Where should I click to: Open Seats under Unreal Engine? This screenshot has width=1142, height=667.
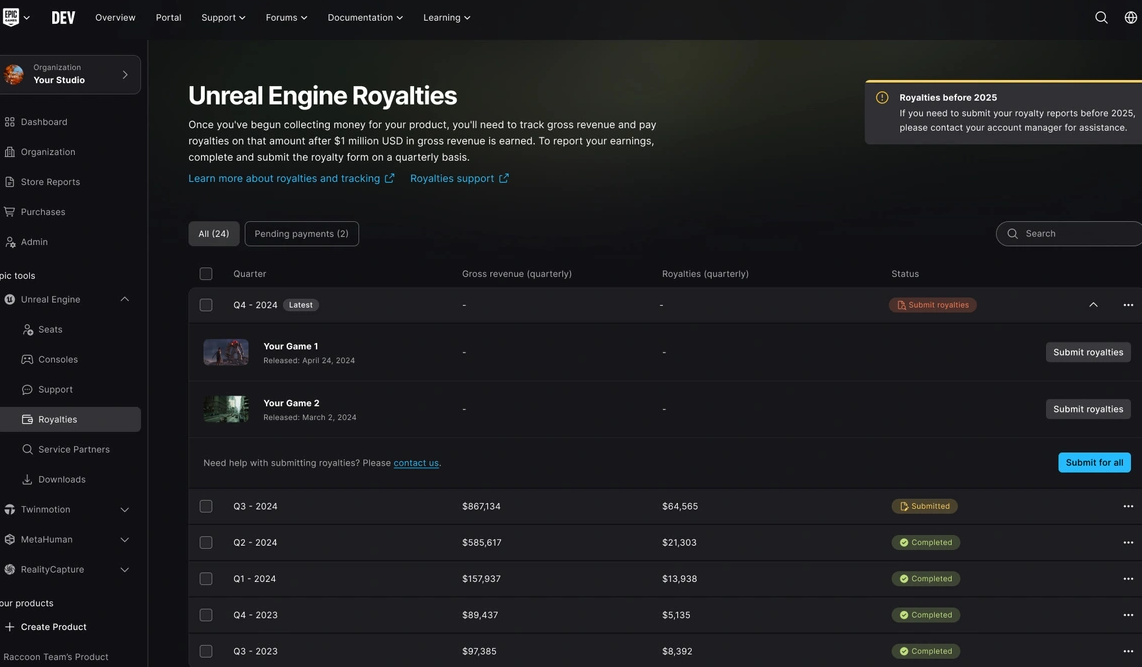(50, 329)
